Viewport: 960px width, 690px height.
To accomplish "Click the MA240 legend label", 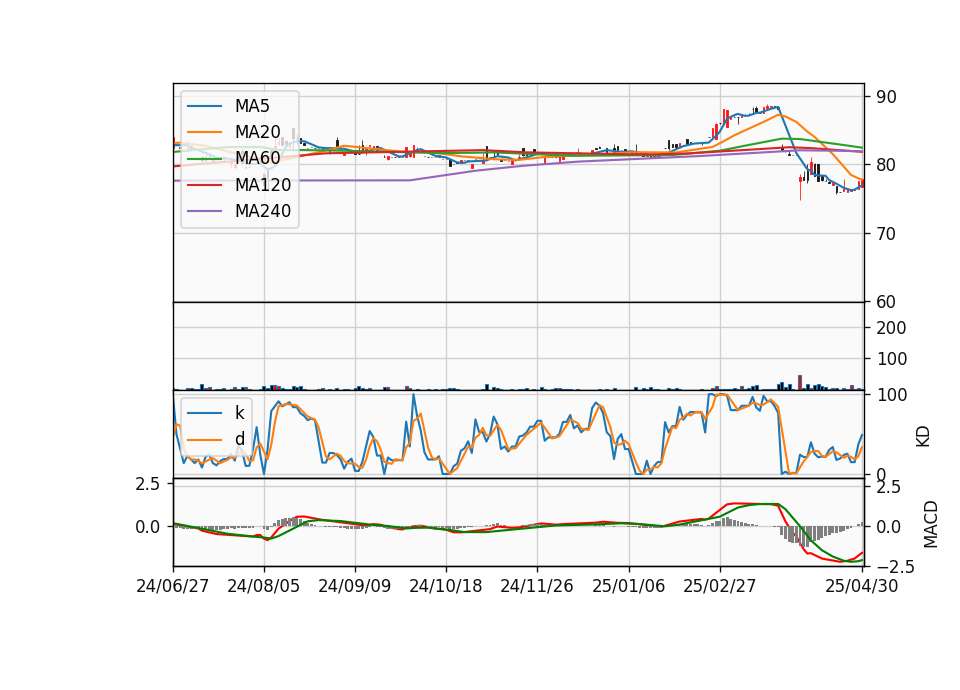I will pyautogui.click(x=263, y=211).
